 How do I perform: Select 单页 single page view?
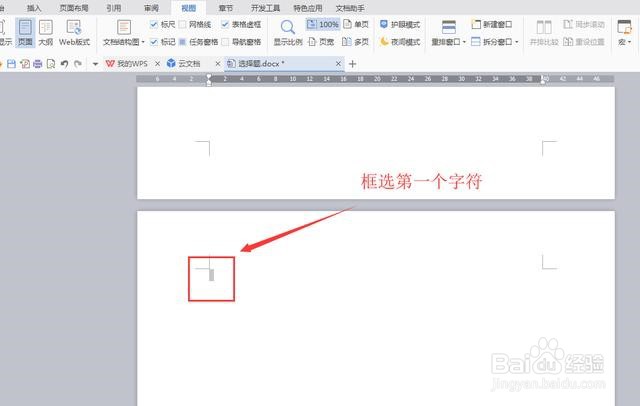pos(356,24)
